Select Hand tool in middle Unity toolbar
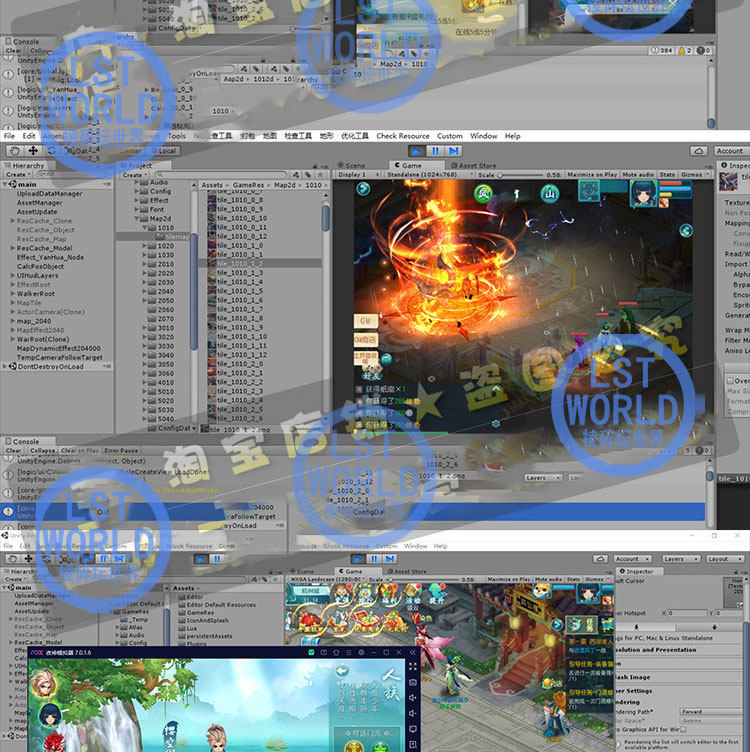Image resolution: width=750 pixels, height=752 pixels. [14, 151]
